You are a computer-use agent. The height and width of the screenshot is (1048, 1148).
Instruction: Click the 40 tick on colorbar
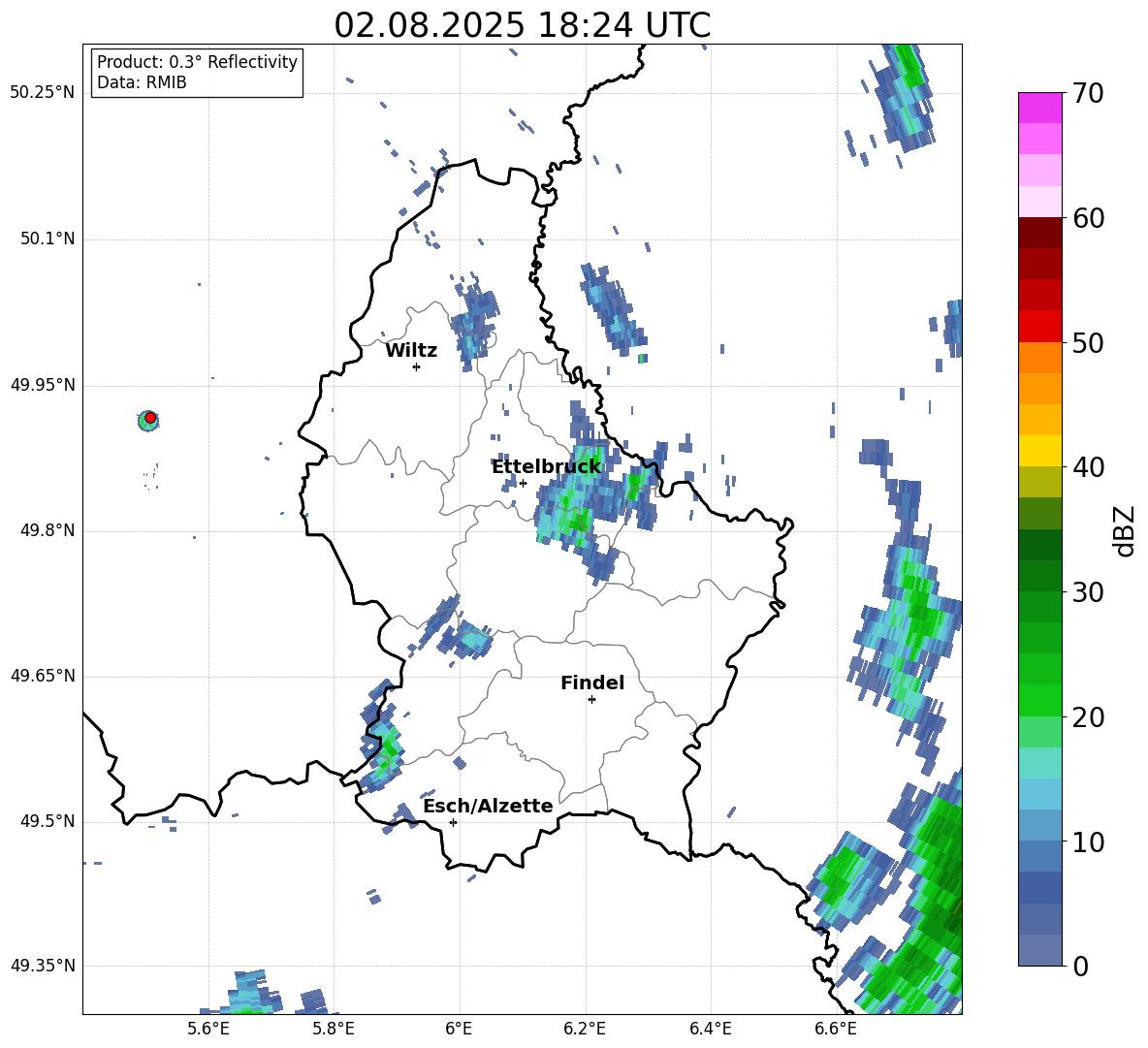(1088, 467)
